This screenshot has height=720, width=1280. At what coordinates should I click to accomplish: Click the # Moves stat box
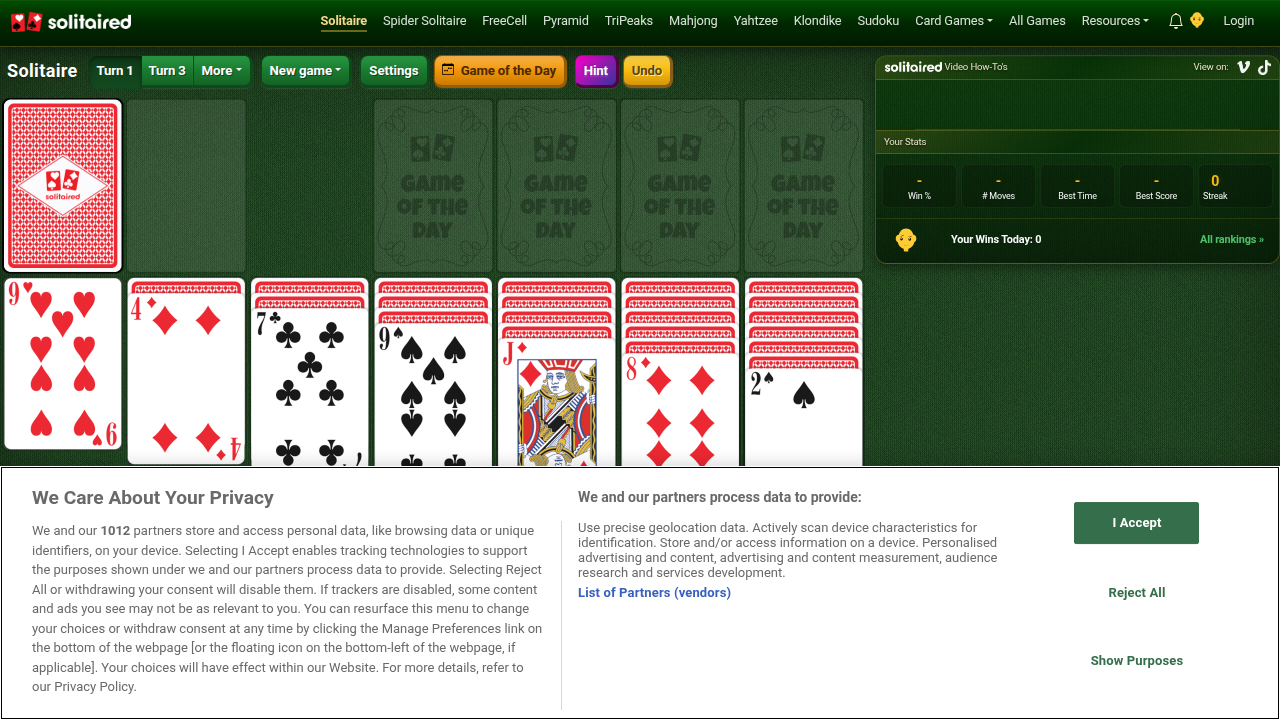(x=998, y=186)
